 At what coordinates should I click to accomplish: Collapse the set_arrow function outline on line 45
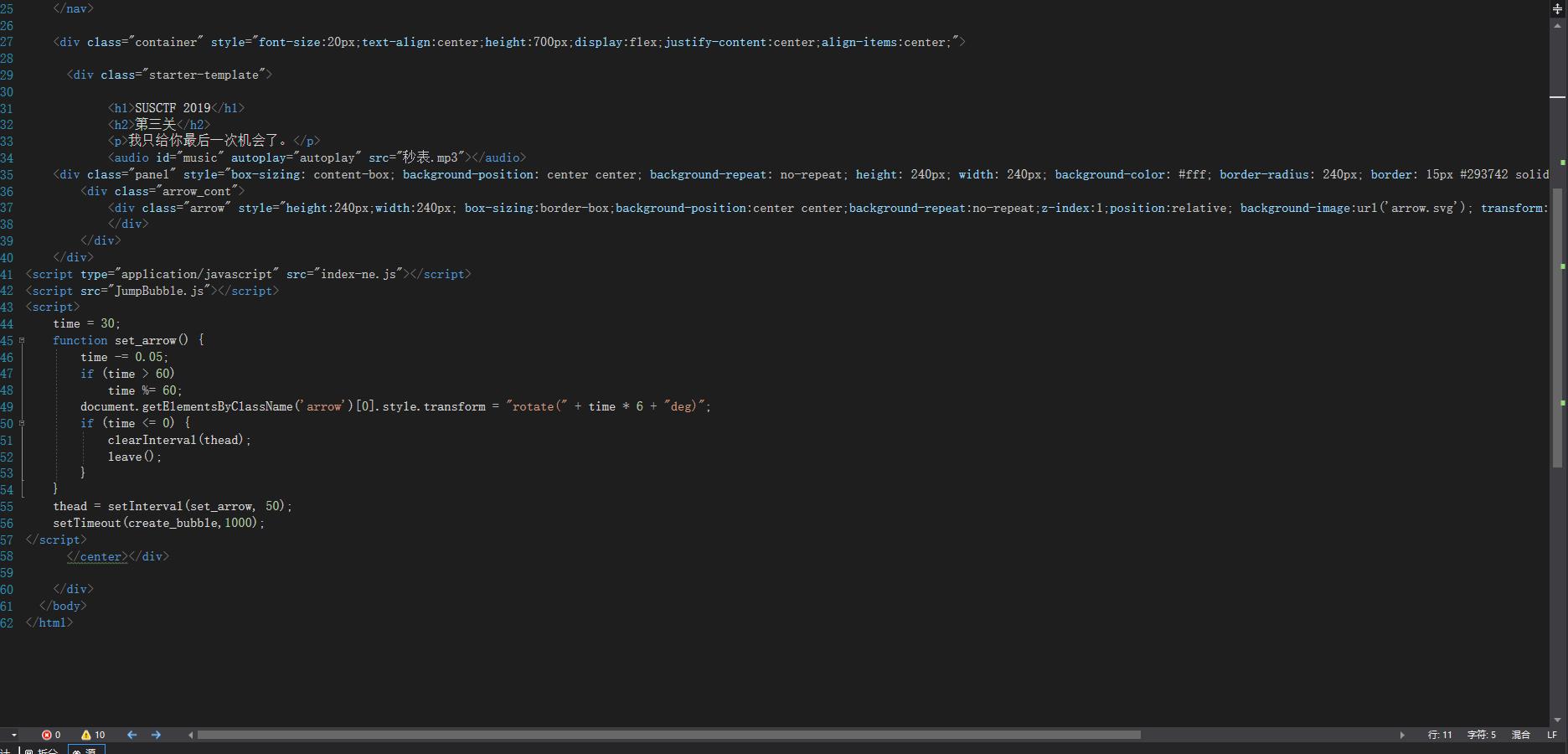[x=22, y=340]
